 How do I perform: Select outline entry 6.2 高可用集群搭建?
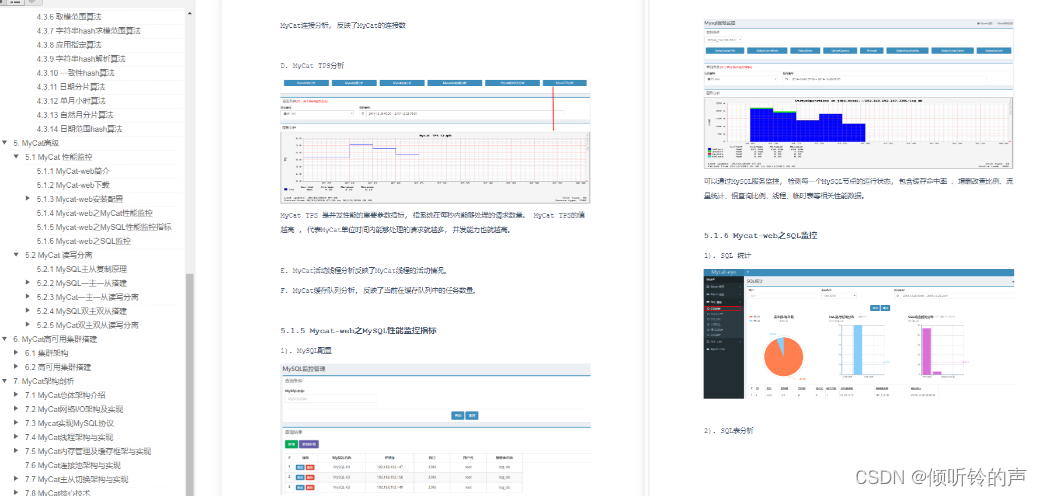(58, 367)
